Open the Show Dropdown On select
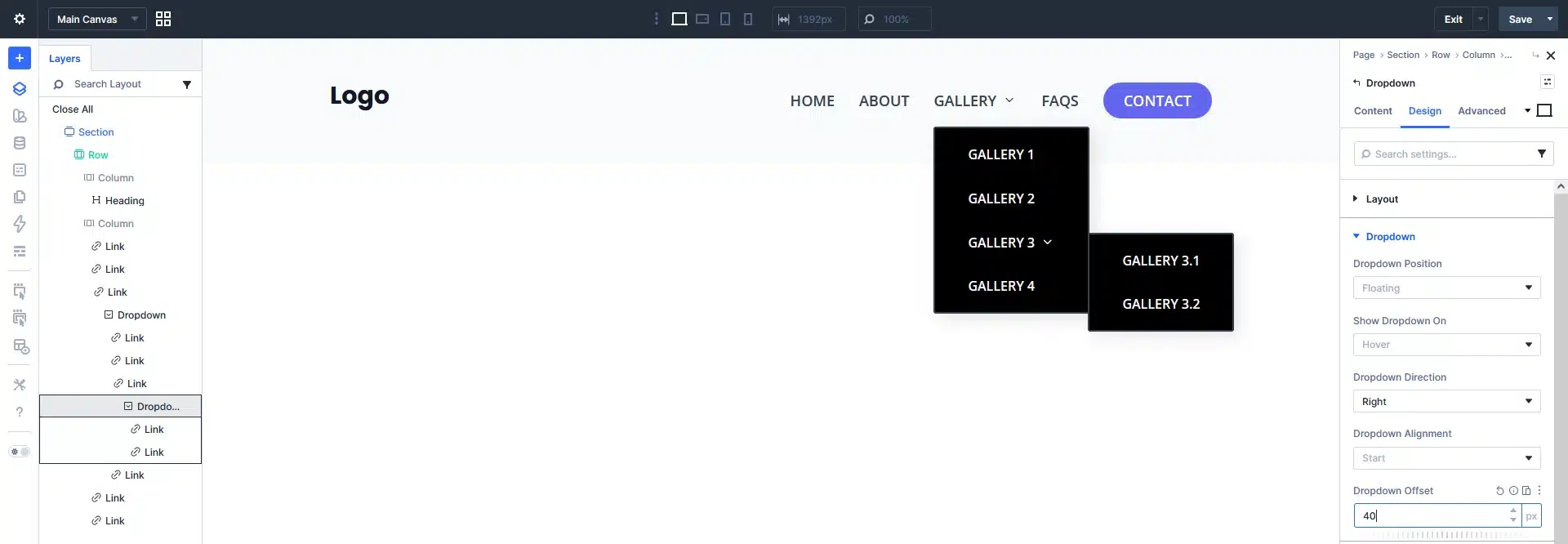 tap(1446, 345)
